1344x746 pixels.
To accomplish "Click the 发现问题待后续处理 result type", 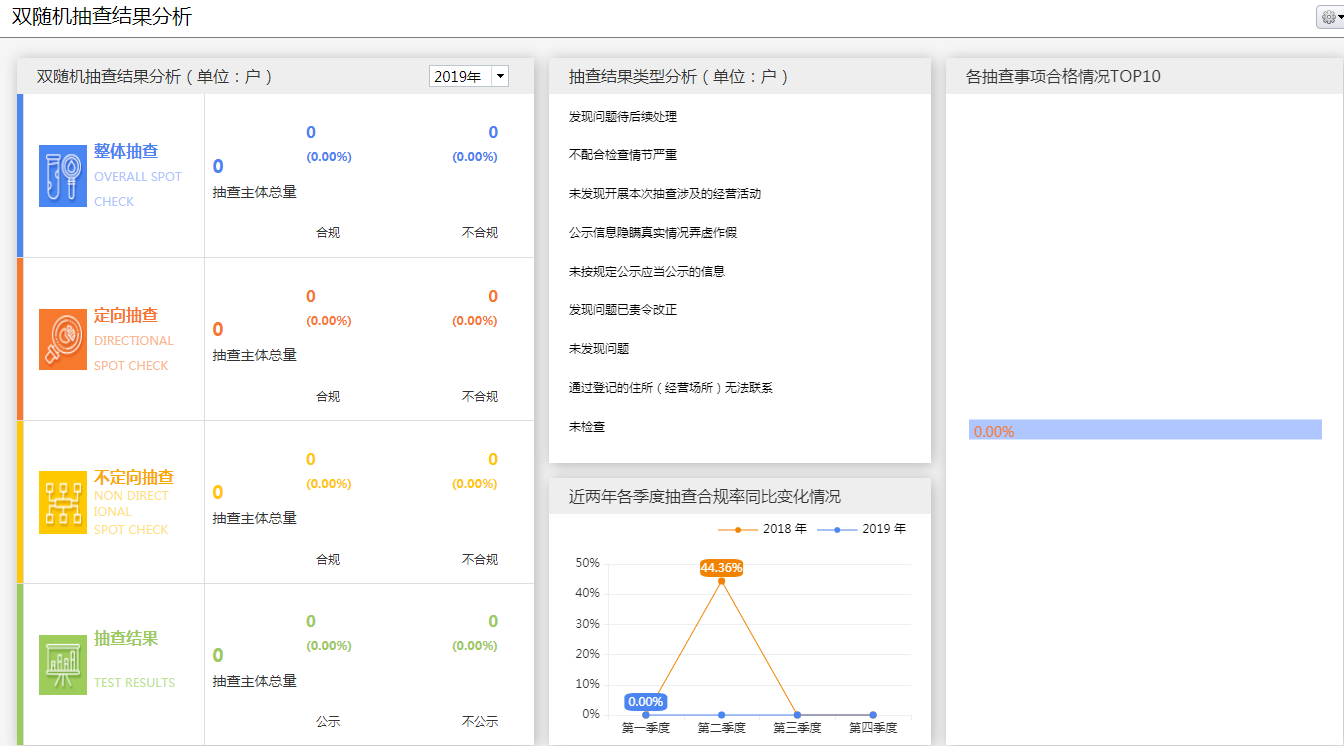I will coord(623,117).
